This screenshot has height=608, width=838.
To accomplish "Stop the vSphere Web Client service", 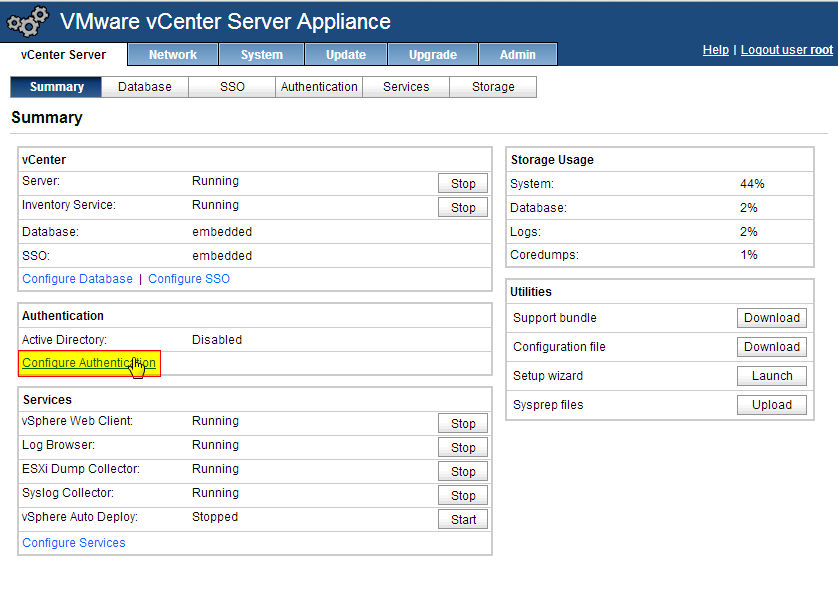I will pyautogui.click(x=463, y=424).
